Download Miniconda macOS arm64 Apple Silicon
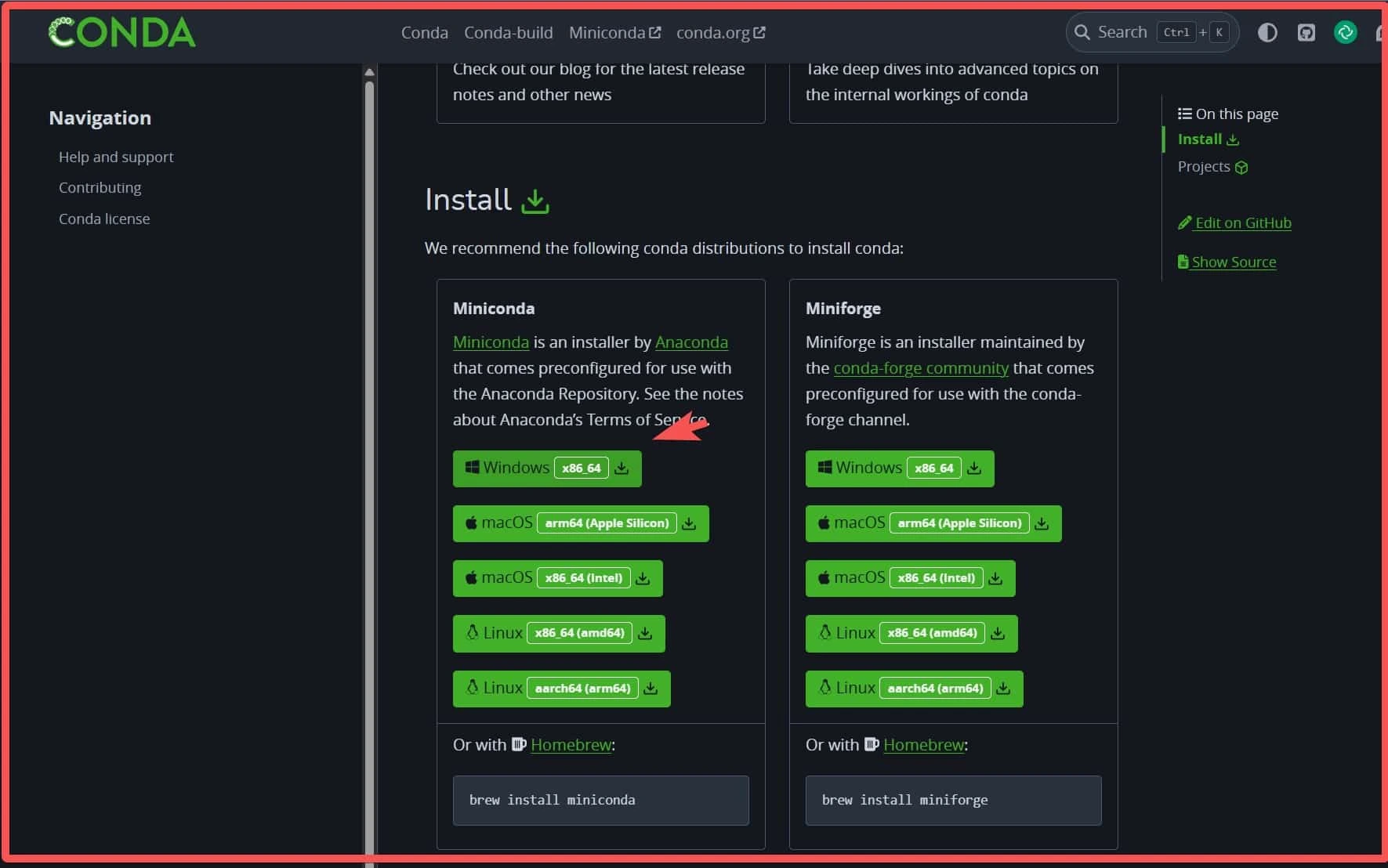This screenshot has height=868, width=1388. 581,523
